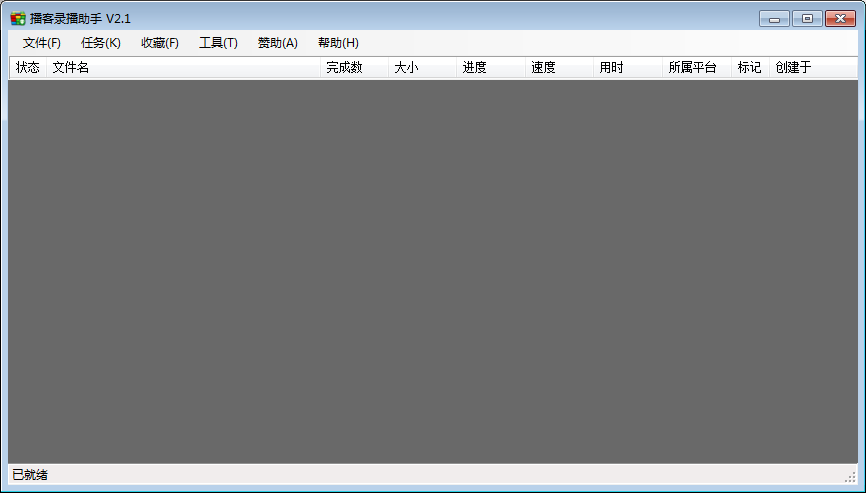Viewport: 866px width, 493px height.
Task: Open the 赞助(A) menu
Action: coord(277,43)
